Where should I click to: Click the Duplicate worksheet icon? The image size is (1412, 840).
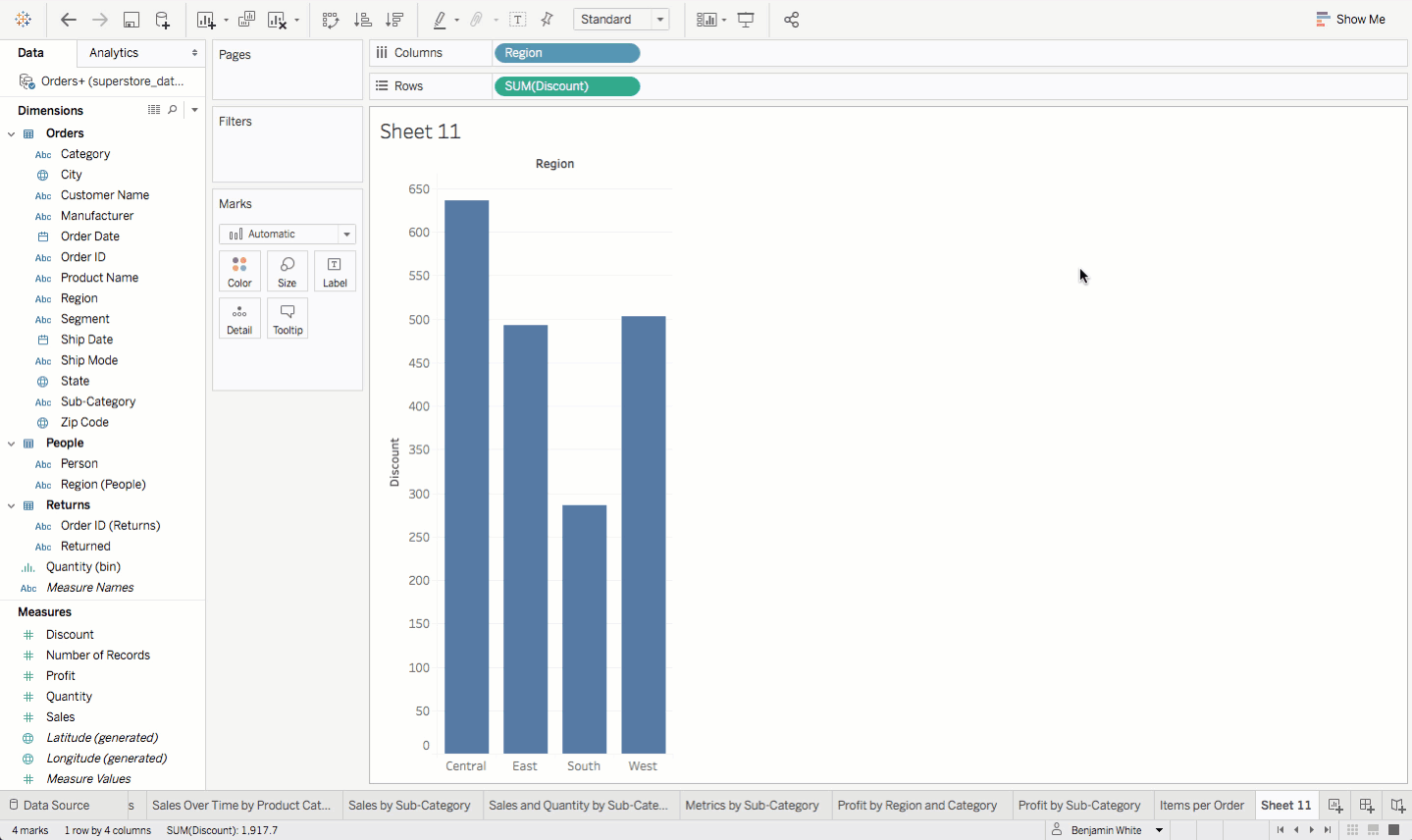point(246,20)
